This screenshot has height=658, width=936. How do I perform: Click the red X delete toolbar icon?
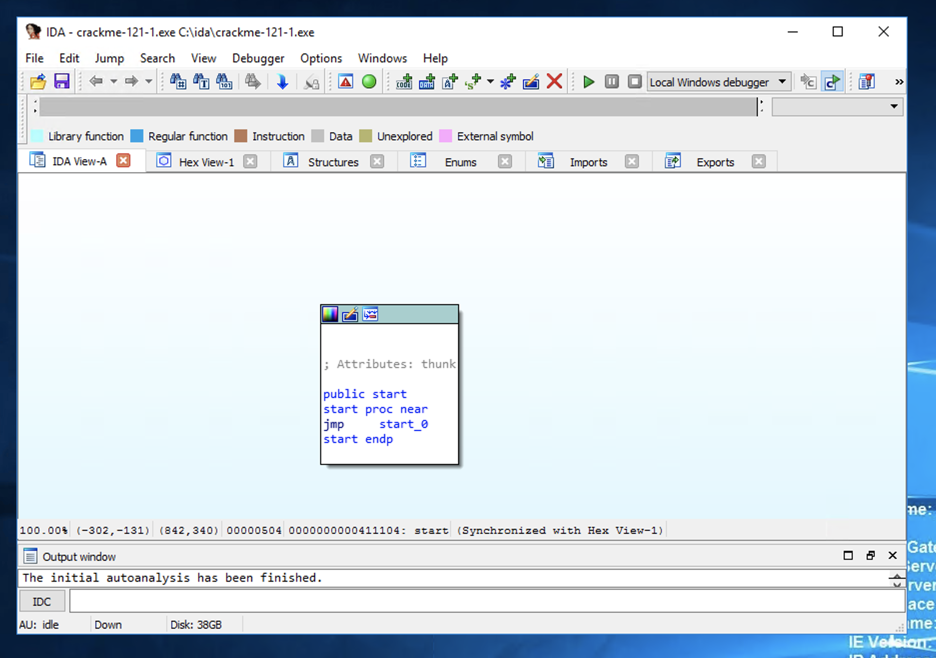coord(554,82)
